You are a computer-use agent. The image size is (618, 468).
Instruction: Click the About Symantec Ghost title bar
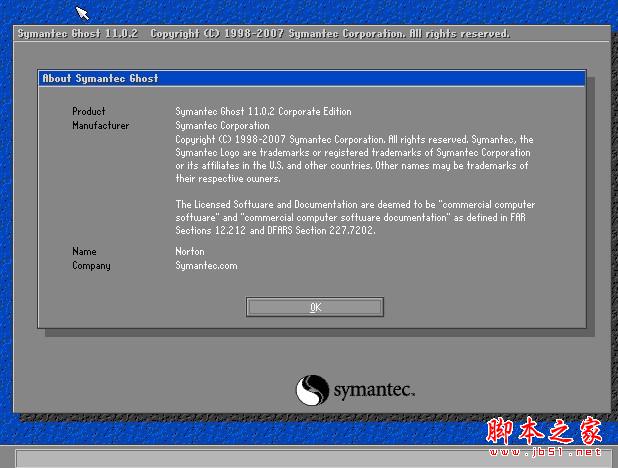[x=312, y=78]
